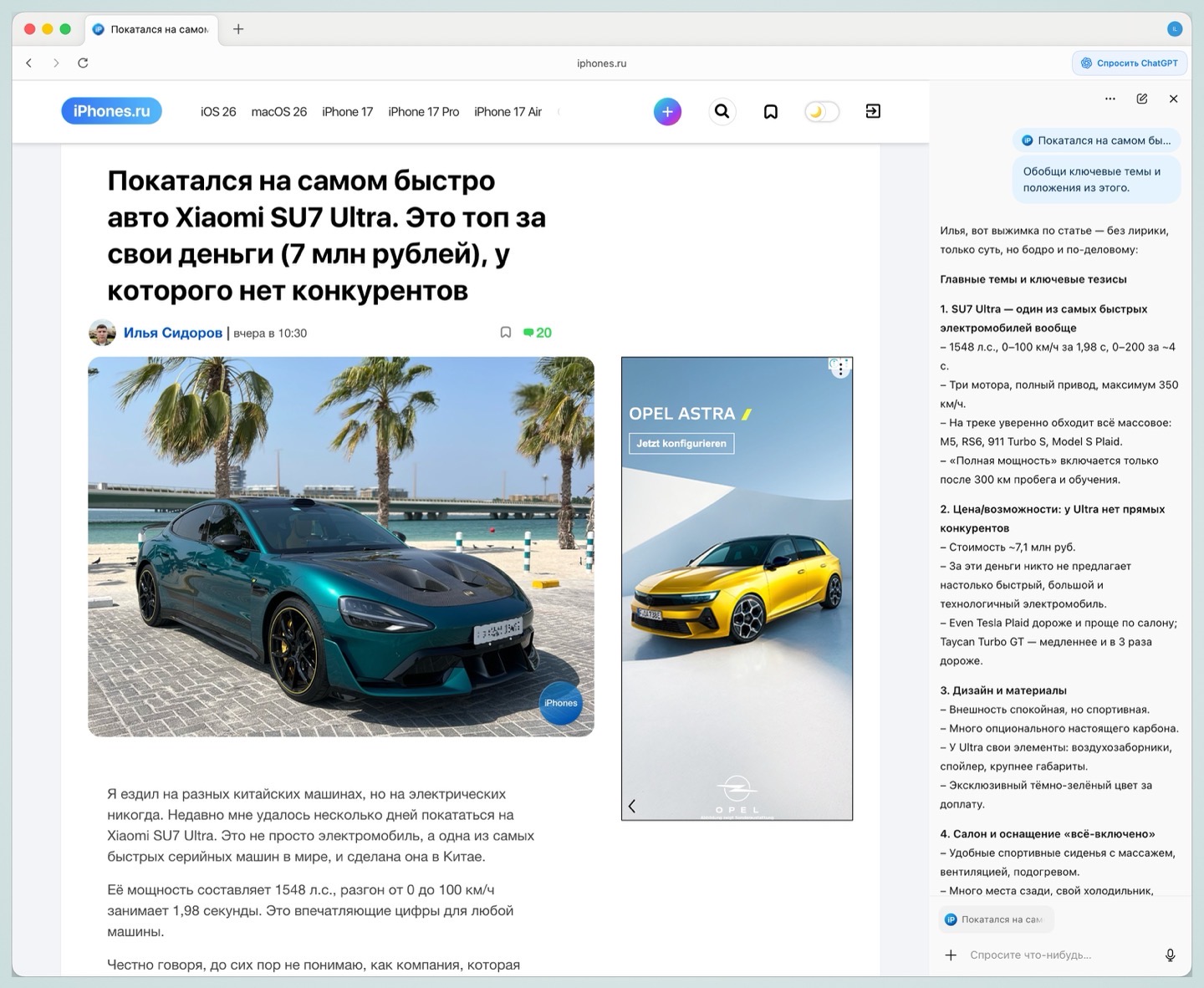The image size is (1204, 988).
Task: Click the page context chip above input
Action: 996,919
